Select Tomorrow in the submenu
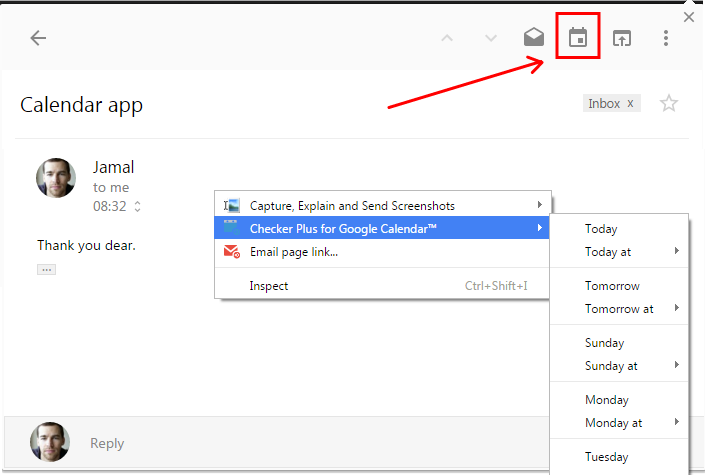 pyautogui.click(x=620, y=286)
